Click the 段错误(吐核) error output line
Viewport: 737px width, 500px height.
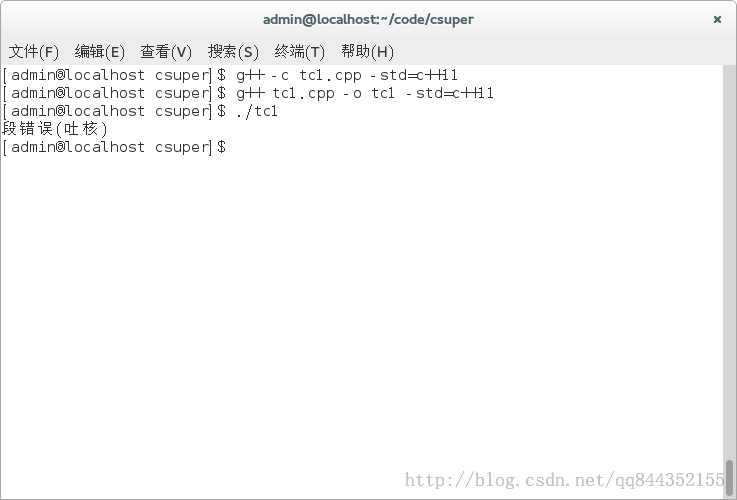click(x=55, y=129)
